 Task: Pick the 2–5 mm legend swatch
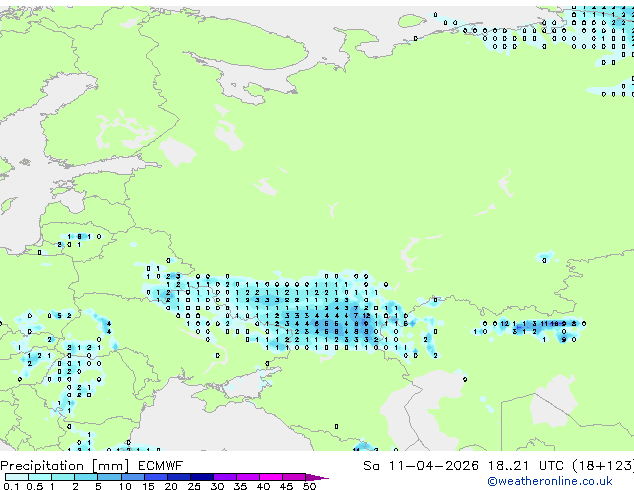[x=86, y=477]
